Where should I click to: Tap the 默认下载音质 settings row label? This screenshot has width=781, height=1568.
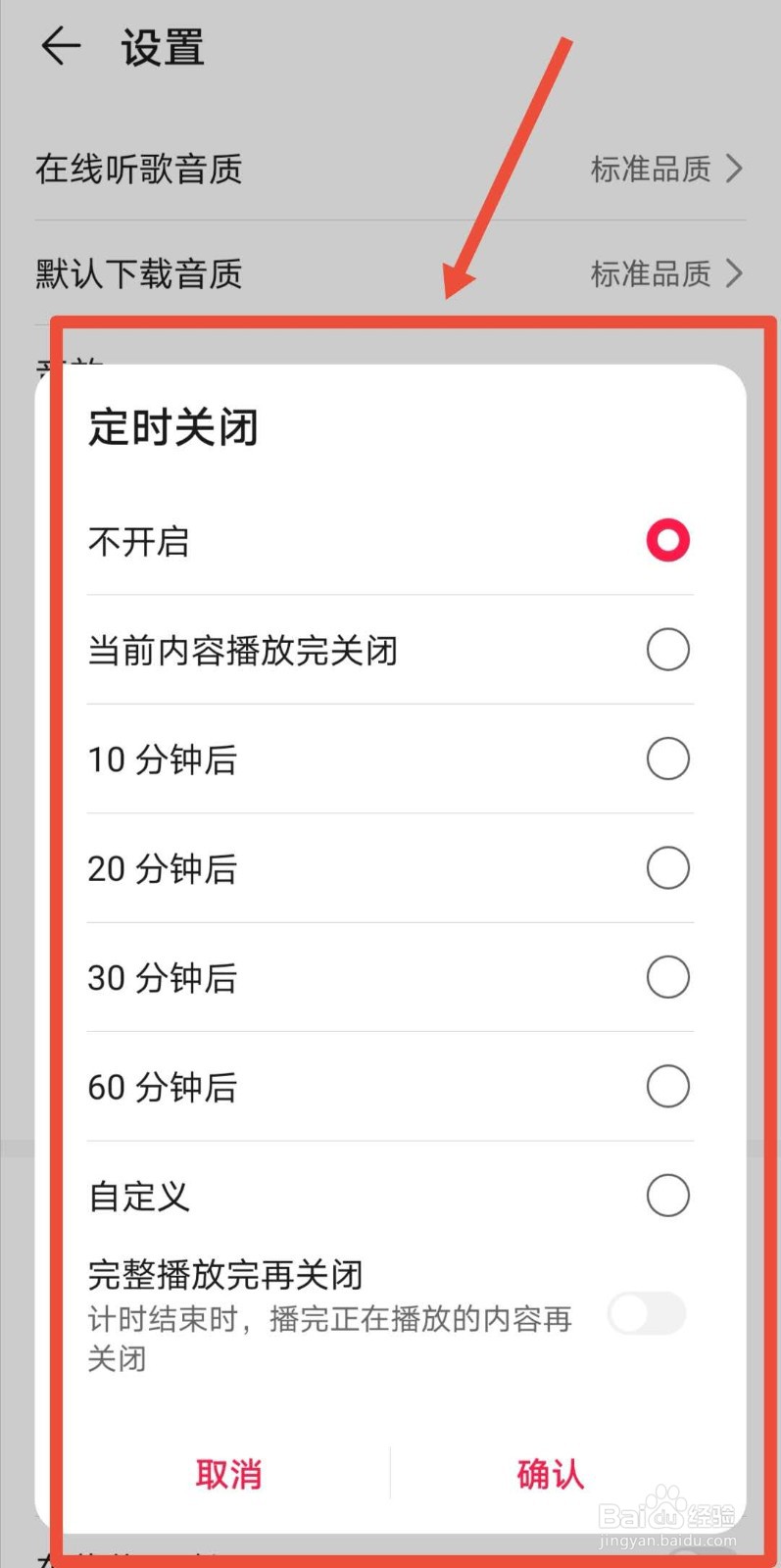[139, 274]
